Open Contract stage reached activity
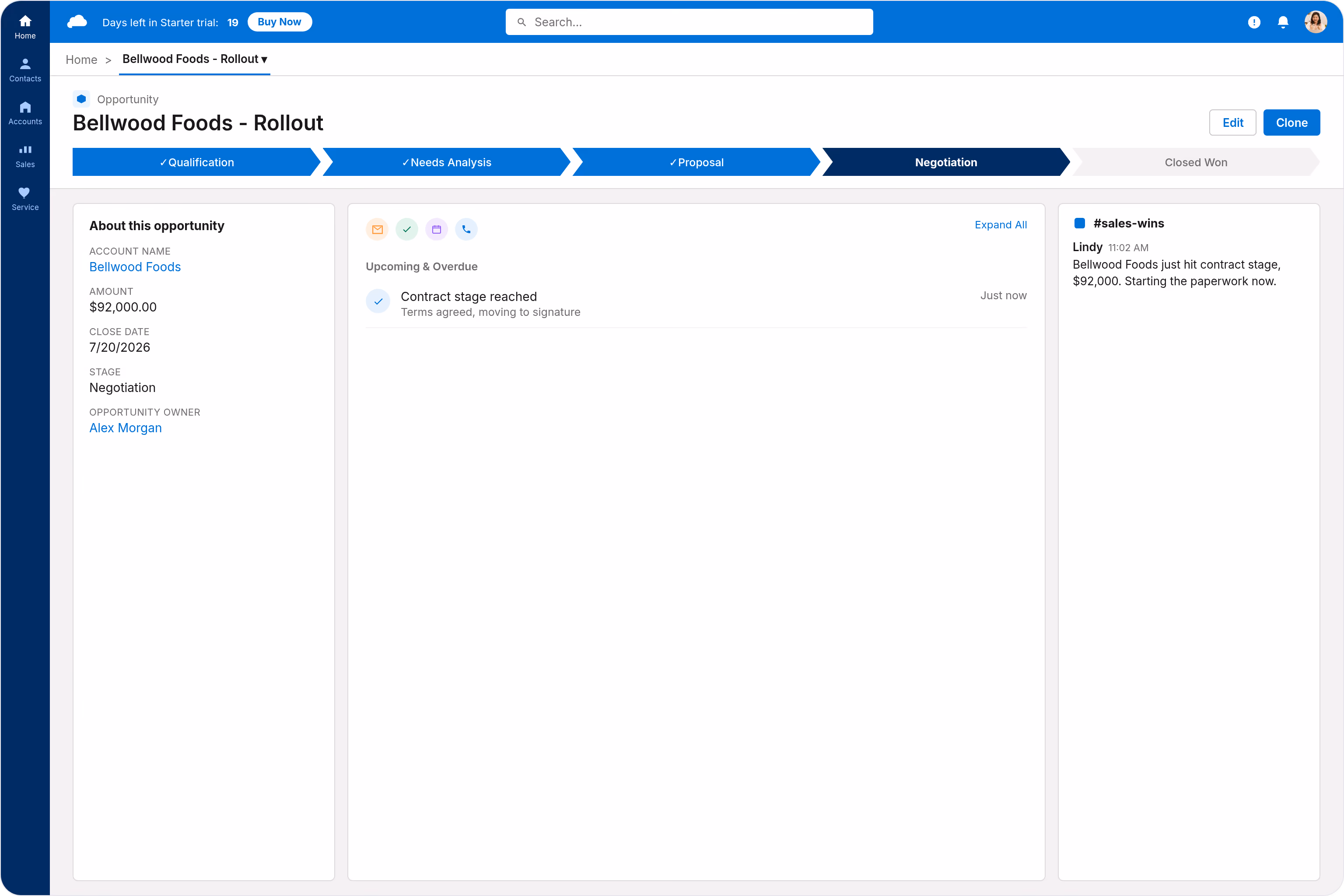This screenshot has height=896, width=1344. click(469, 297)
